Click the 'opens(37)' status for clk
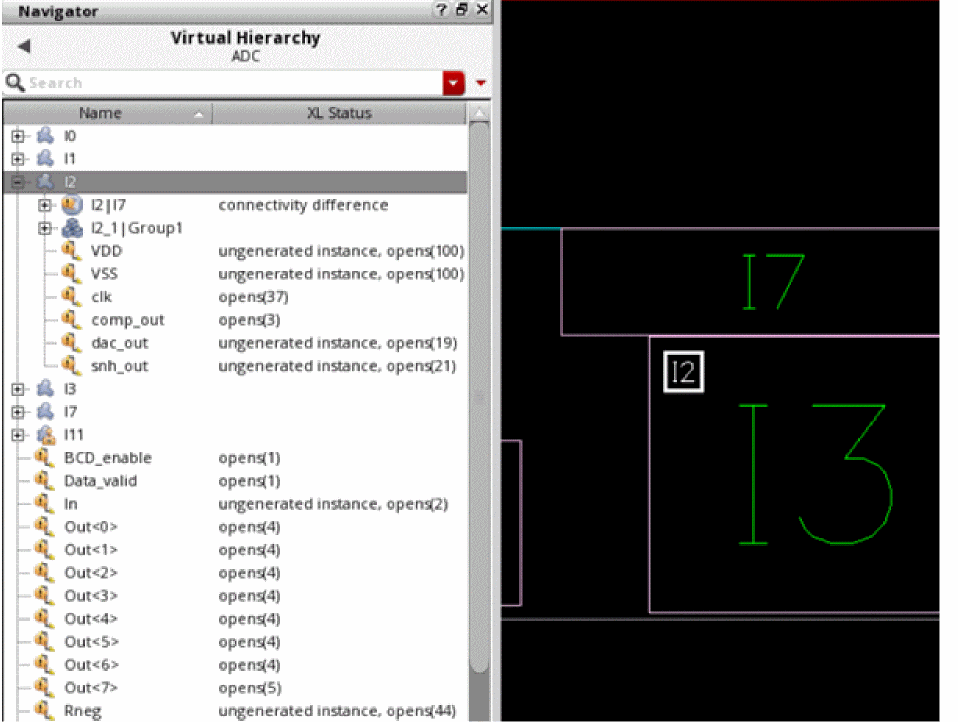 point(253,297)
